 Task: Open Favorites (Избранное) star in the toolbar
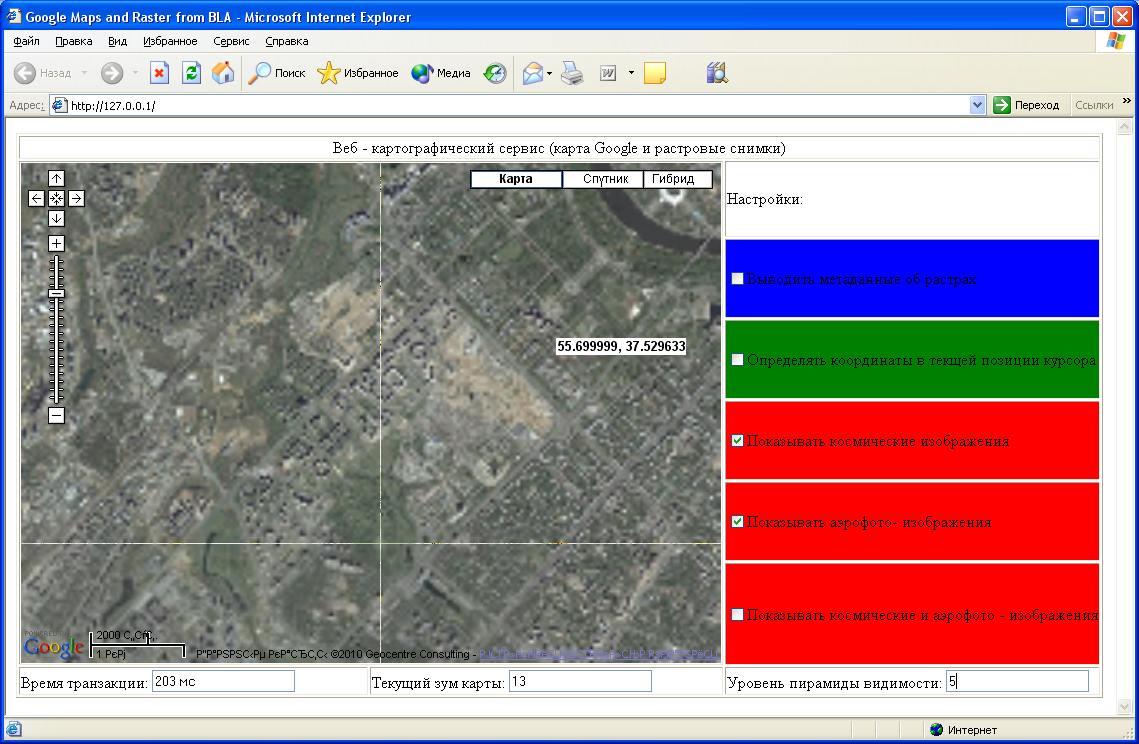357,73
